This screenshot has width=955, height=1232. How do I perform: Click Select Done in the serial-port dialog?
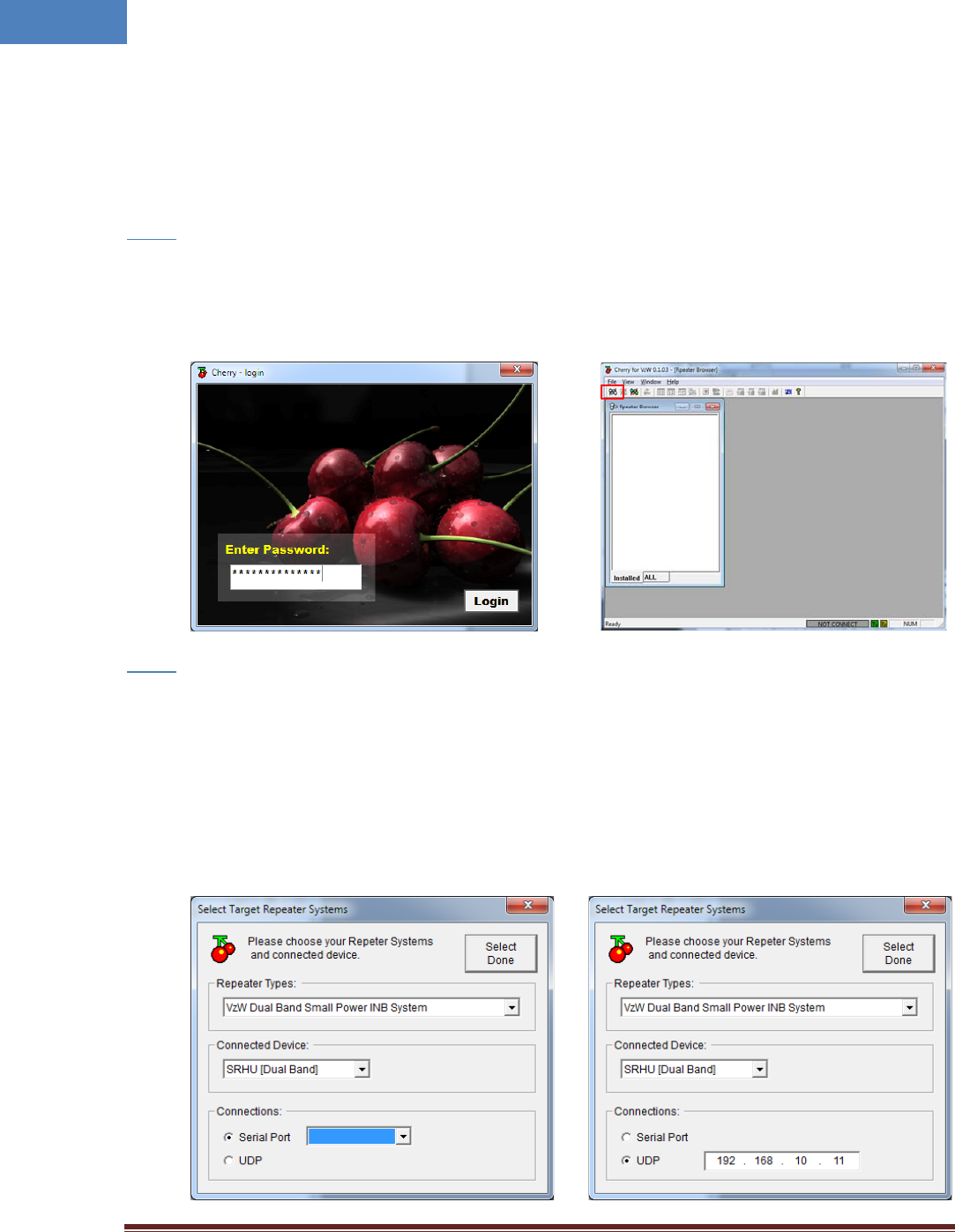tap(501, 953)
